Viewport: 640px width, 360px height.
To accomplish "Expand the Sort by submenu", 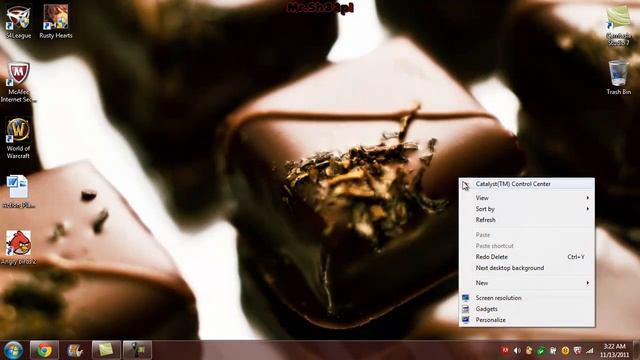I will (x=527, y=209).
